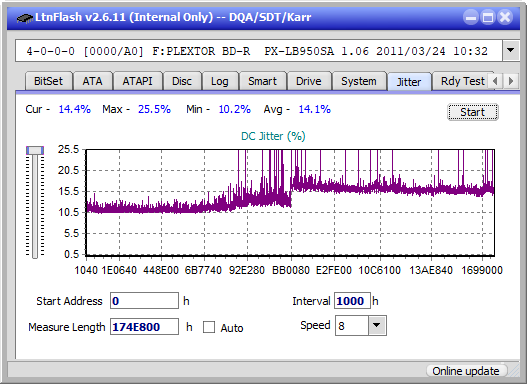Click the Start button

[473, 112]
